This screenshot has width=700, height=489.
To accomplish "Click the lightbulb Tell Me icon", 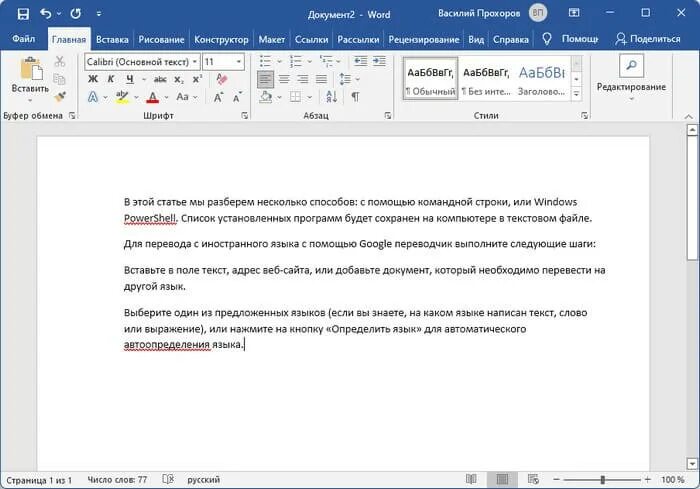I will [546, 39].
